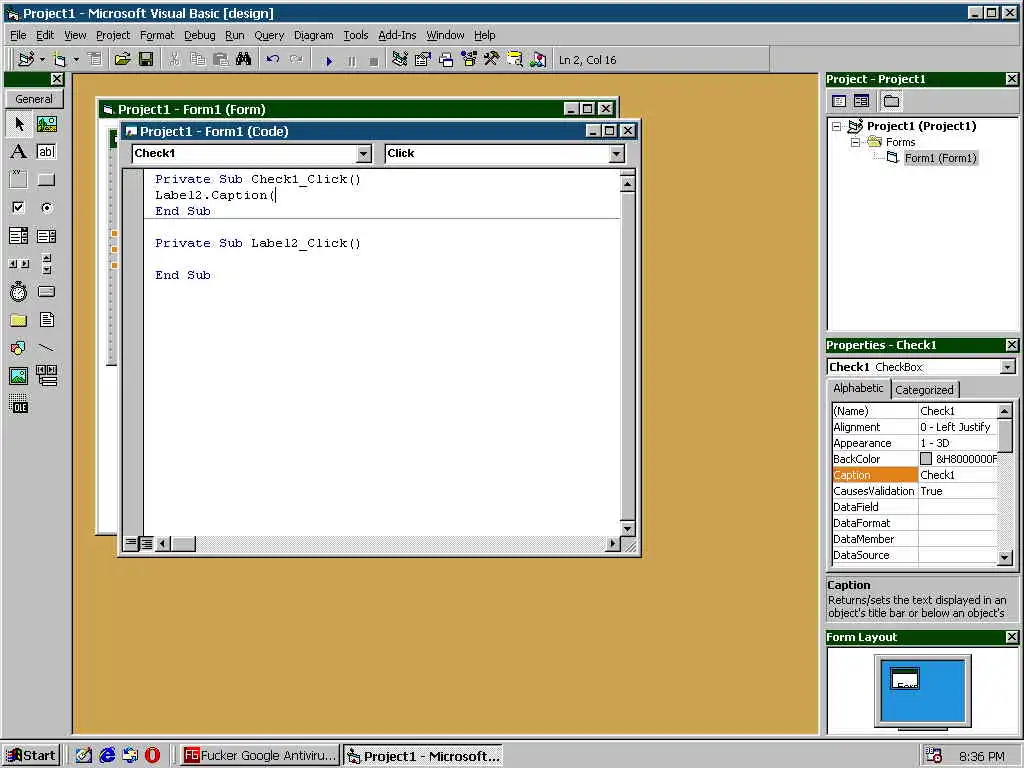Open the Click procedure dropdown
The image size is (1024, 768).
pyautogui.click(x=616, y=153)
